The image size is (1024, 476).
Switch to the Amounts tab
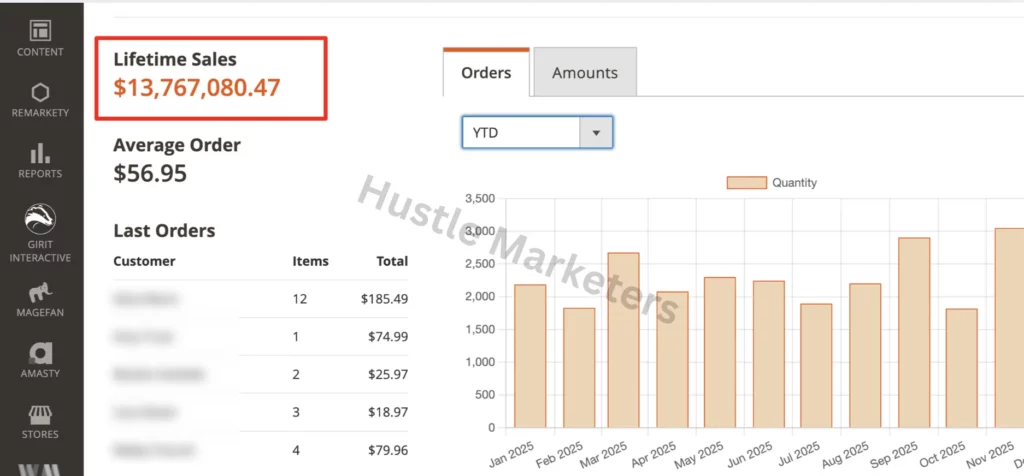point(585,72)
